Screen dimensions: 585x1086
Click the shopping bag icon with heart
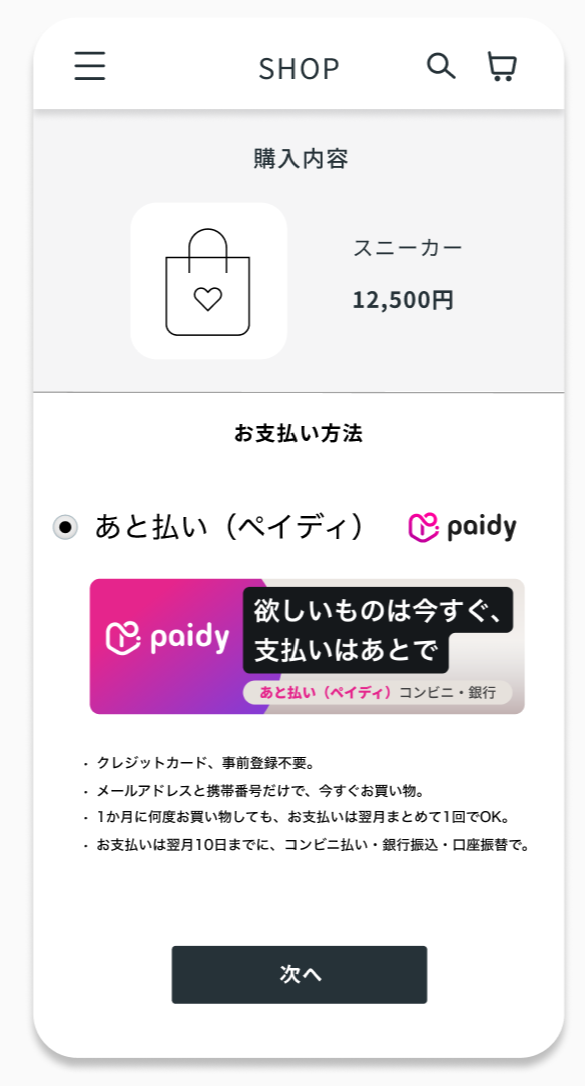pyautogui.click(x=207, y=278)
